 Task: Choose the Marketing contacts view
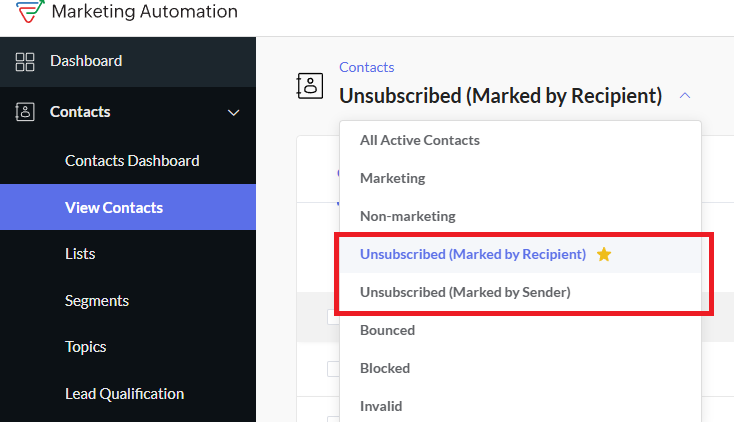[392, 178]
